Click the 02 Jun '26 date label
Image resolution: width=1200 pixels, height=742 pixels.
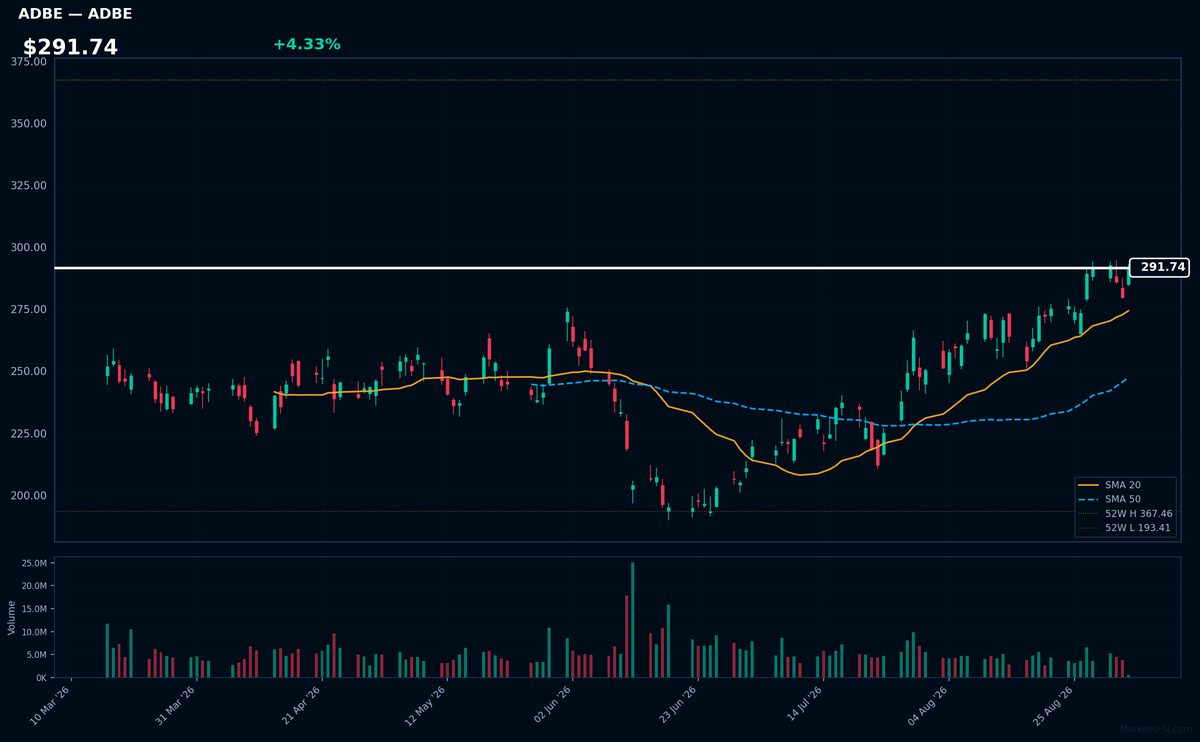click(x=552, y=705)
